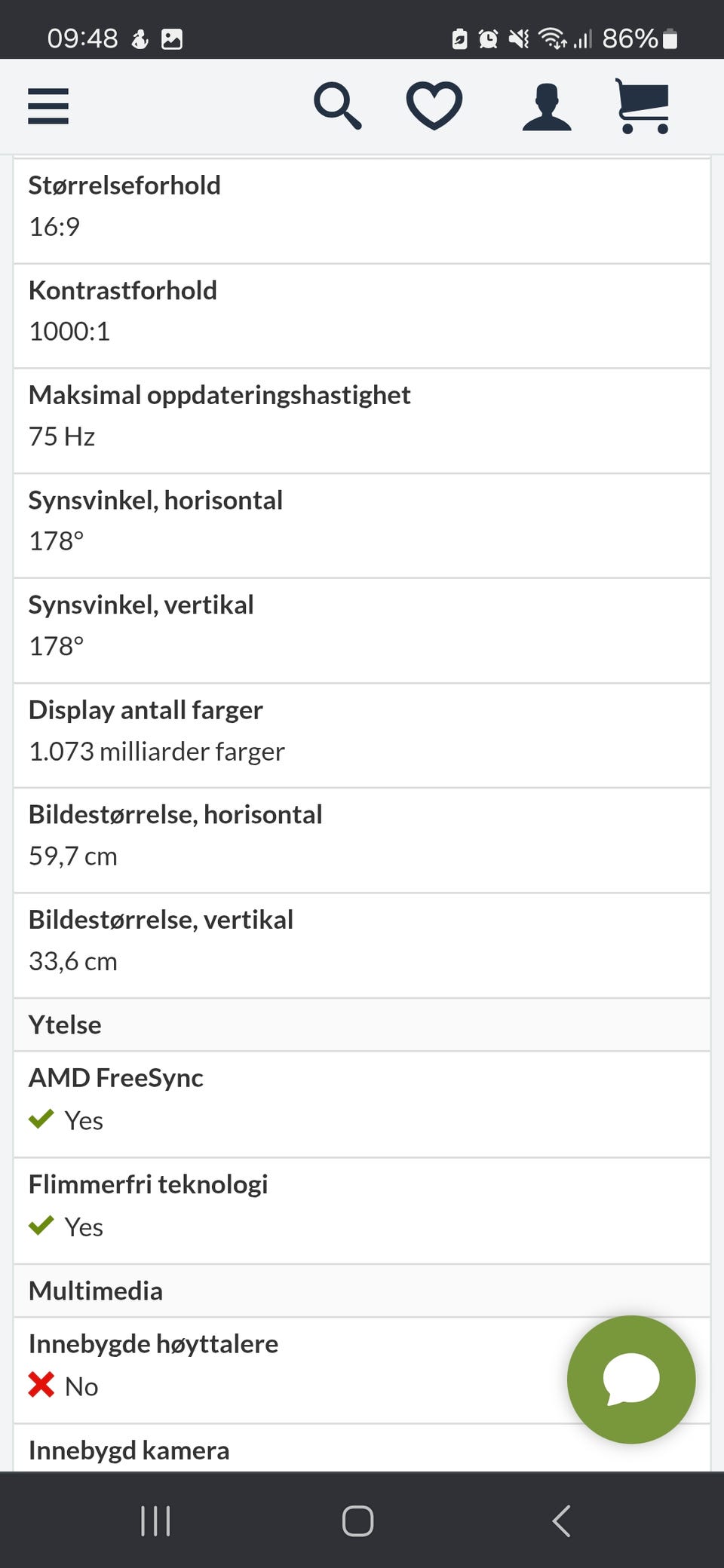Open Android recent apps button
This screenshot has width=724, height=1568.
(155, 1521)
